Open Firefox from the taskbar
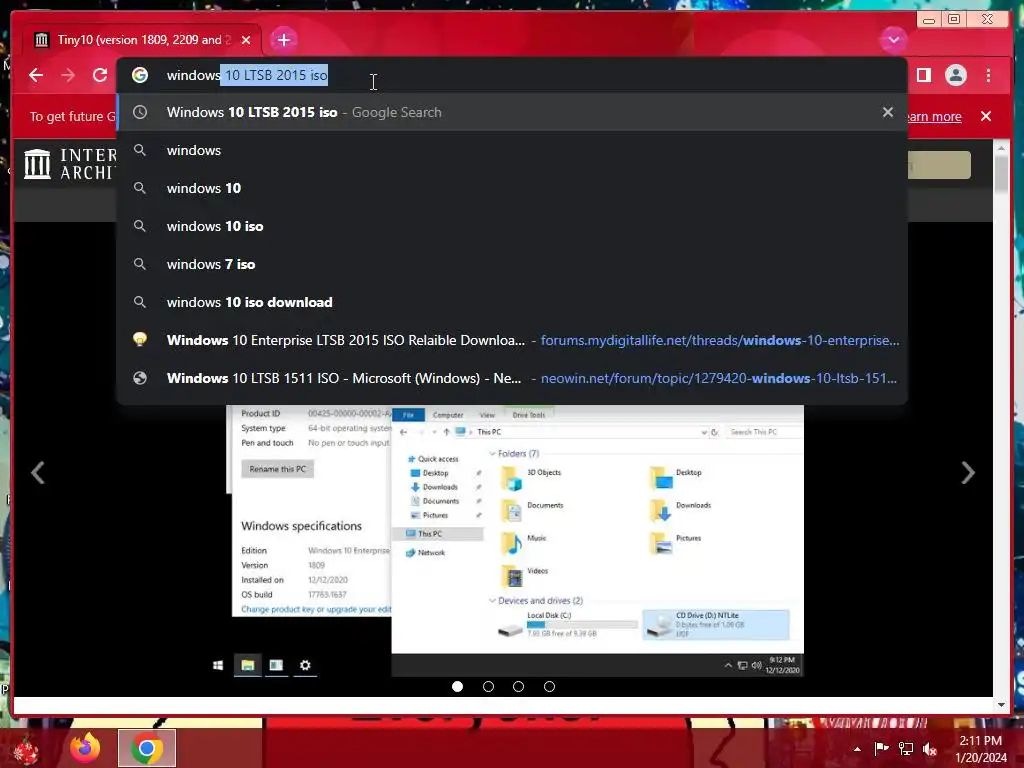This screenshot has width=1024, height=768. point(86,748)
